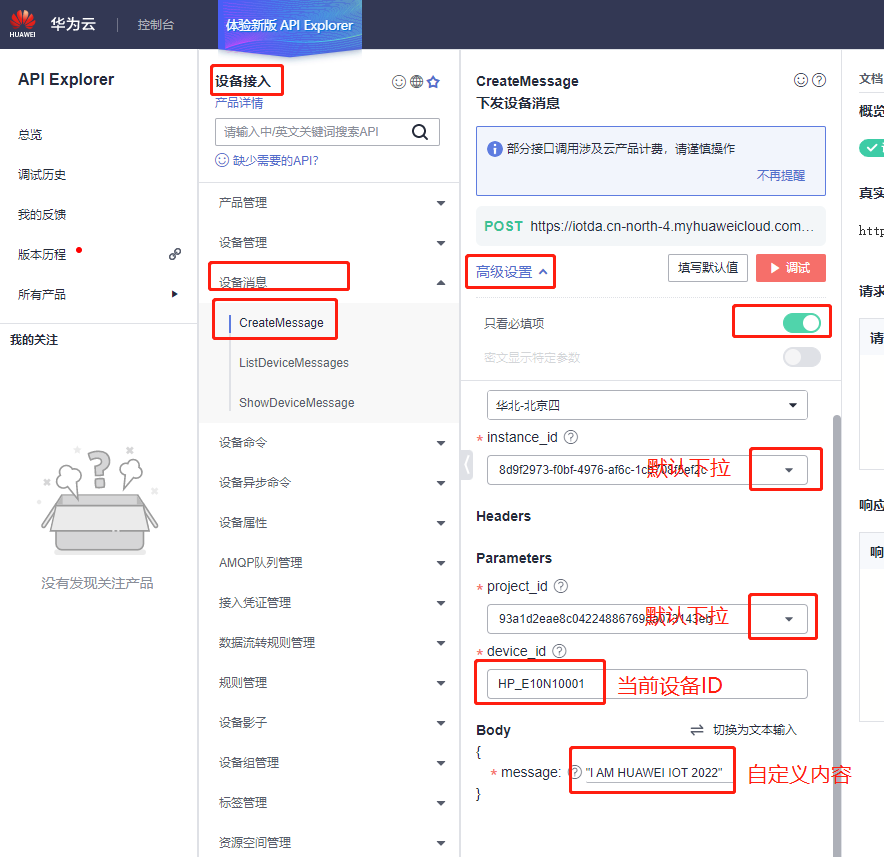Click 华为云 brand text

tap(73, 24)
